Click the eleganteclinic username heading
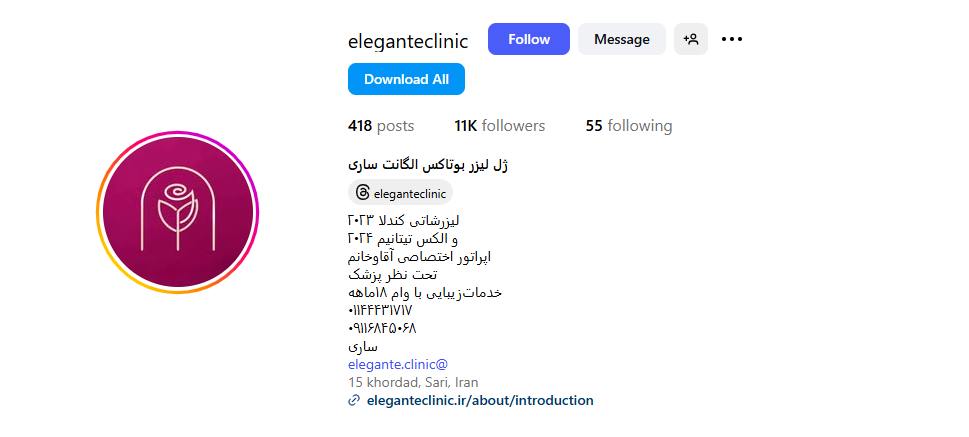This screenshot has height=437, width=969. click(408, 41)
